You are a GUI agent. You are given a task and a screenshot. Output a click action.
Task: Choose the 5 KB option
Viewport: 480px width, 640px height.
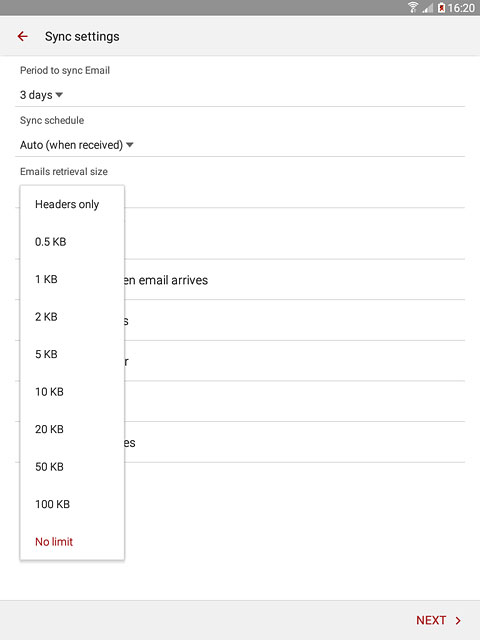[72, 354]
